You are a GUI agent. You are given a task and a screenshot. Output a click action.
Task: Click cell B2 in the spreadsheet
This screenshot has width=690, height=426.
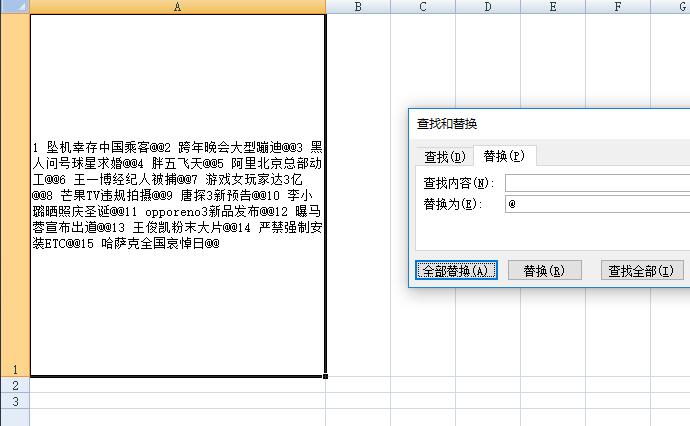coord(358,385)
